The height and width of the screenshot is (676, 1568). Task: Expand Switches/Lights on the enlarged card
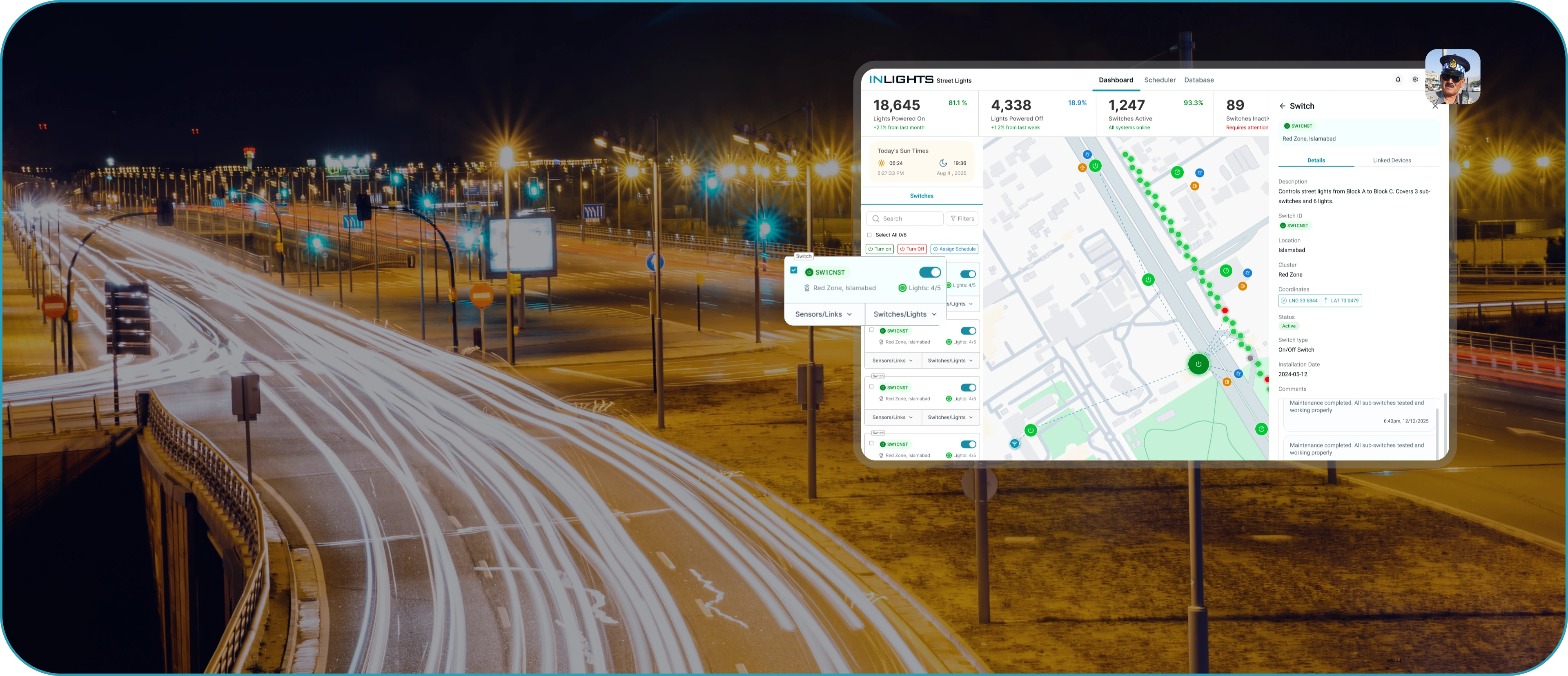coord(905,315)
